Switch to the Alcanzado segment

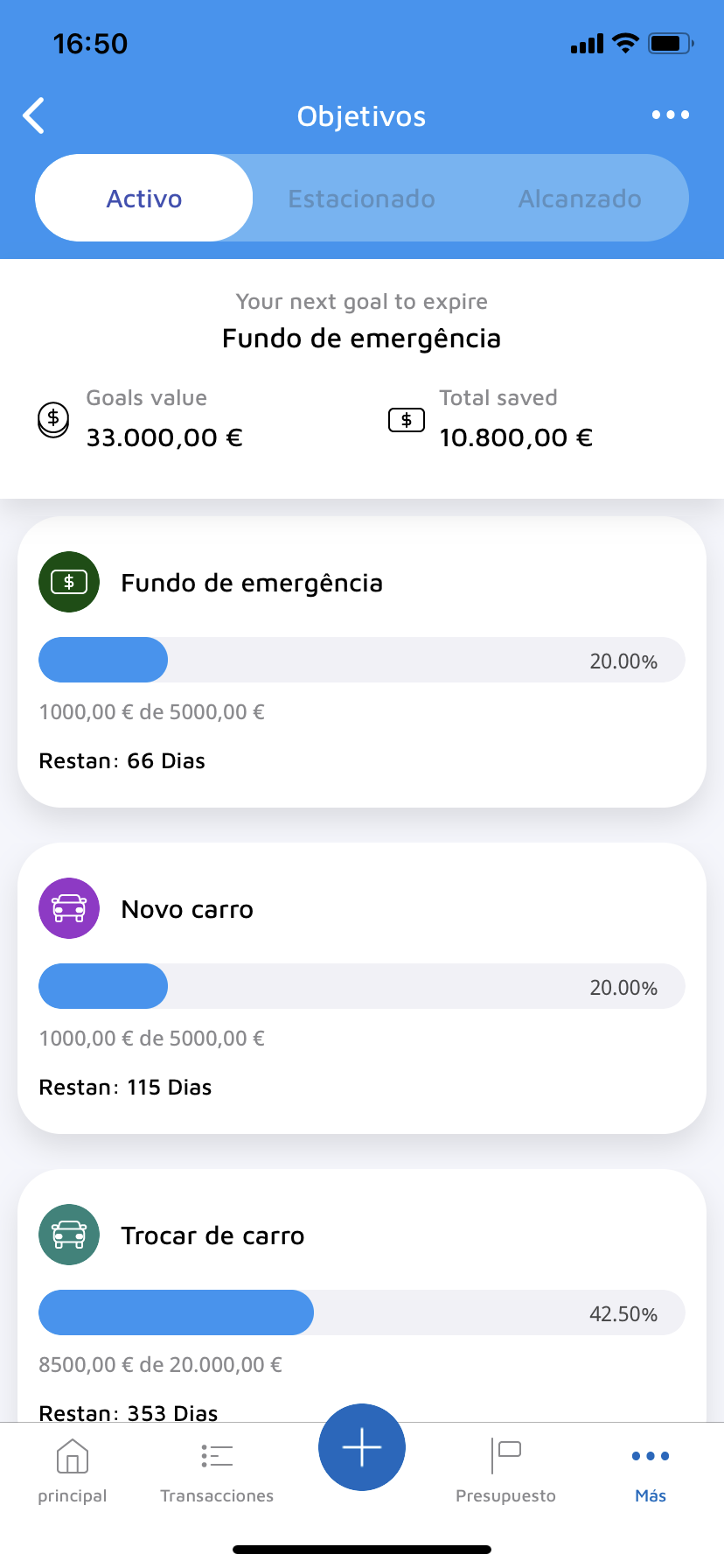[580, 199]
